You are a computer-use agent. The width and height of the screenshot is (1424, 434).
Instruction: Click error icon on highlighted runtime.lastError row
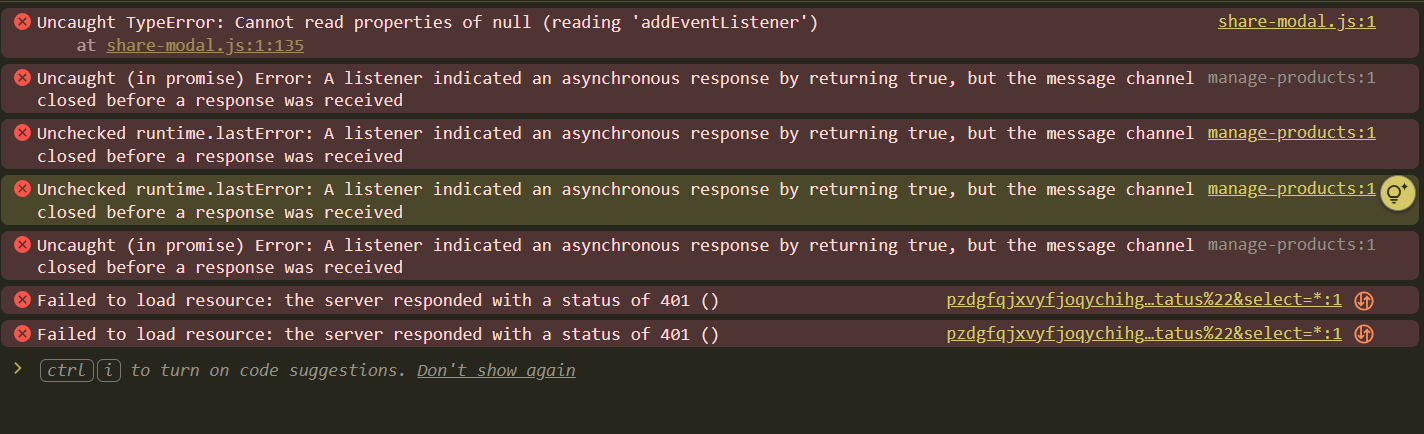(x=23, y=189)
